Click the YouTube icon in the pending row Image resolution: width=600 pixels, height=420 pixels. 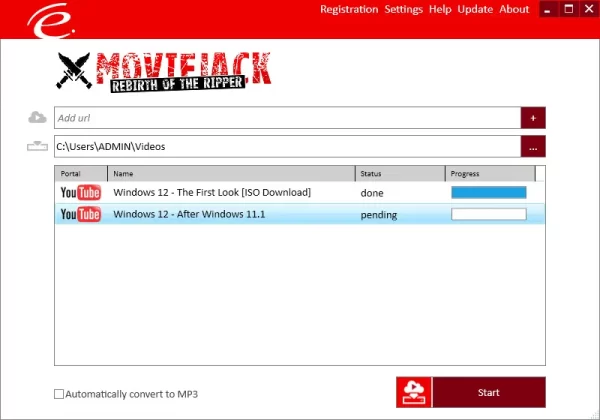pos(81,214)
